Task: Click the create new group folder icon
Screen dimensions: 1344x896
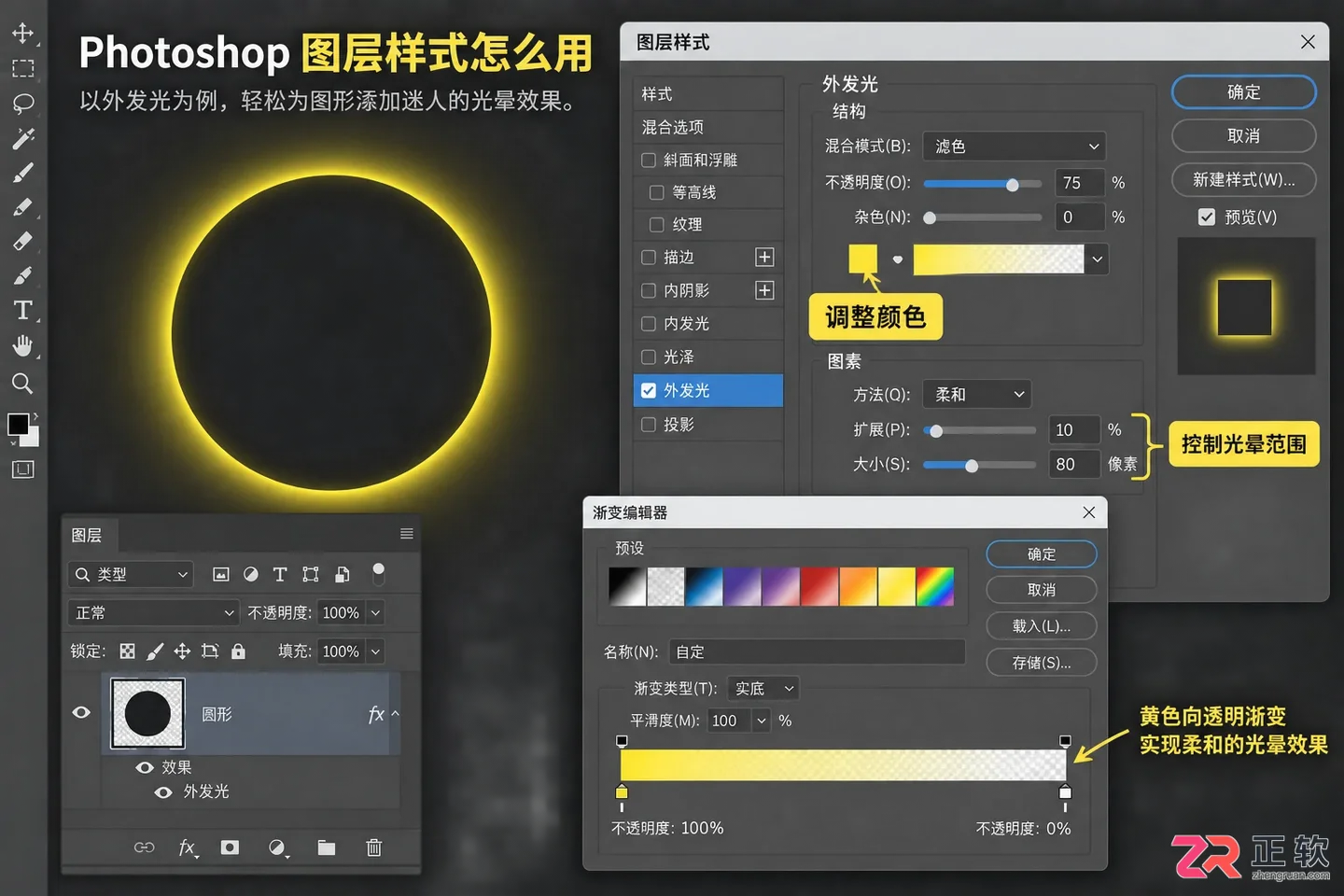Action: click(326, 847)
